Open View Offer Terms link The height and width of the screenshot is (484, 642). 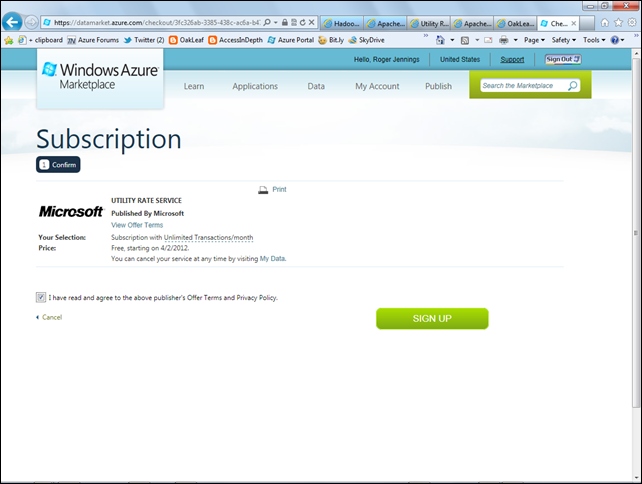pos(137,225)
